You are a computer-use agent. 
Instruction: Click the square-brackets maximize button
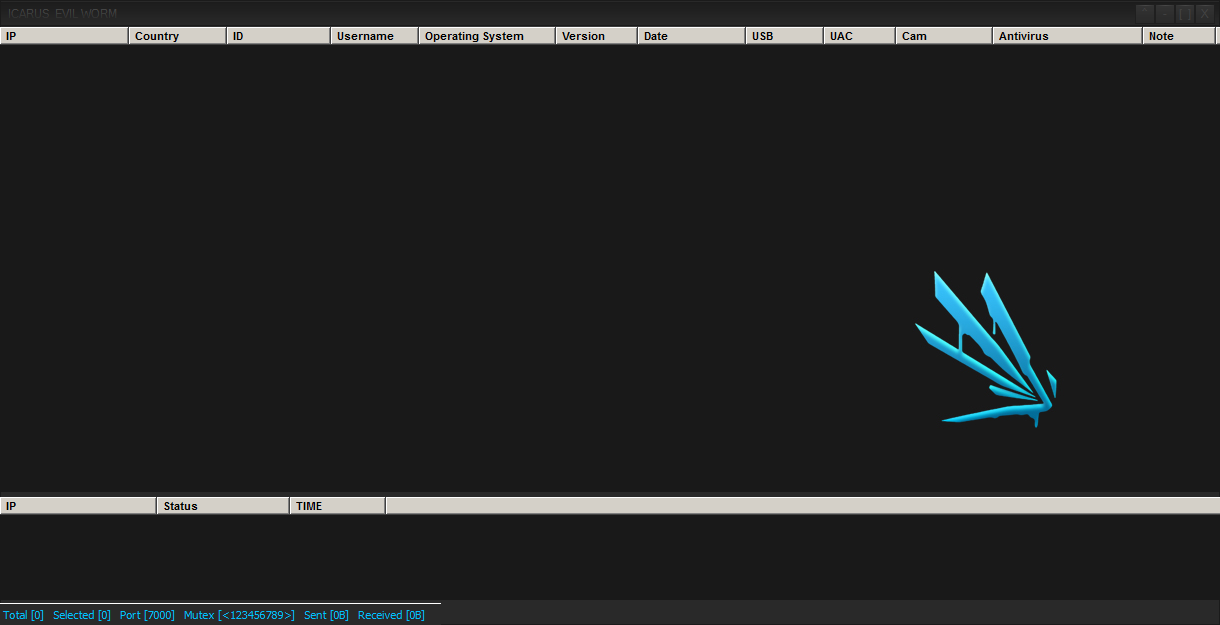pyautogui.click(x=1185, y=13)
